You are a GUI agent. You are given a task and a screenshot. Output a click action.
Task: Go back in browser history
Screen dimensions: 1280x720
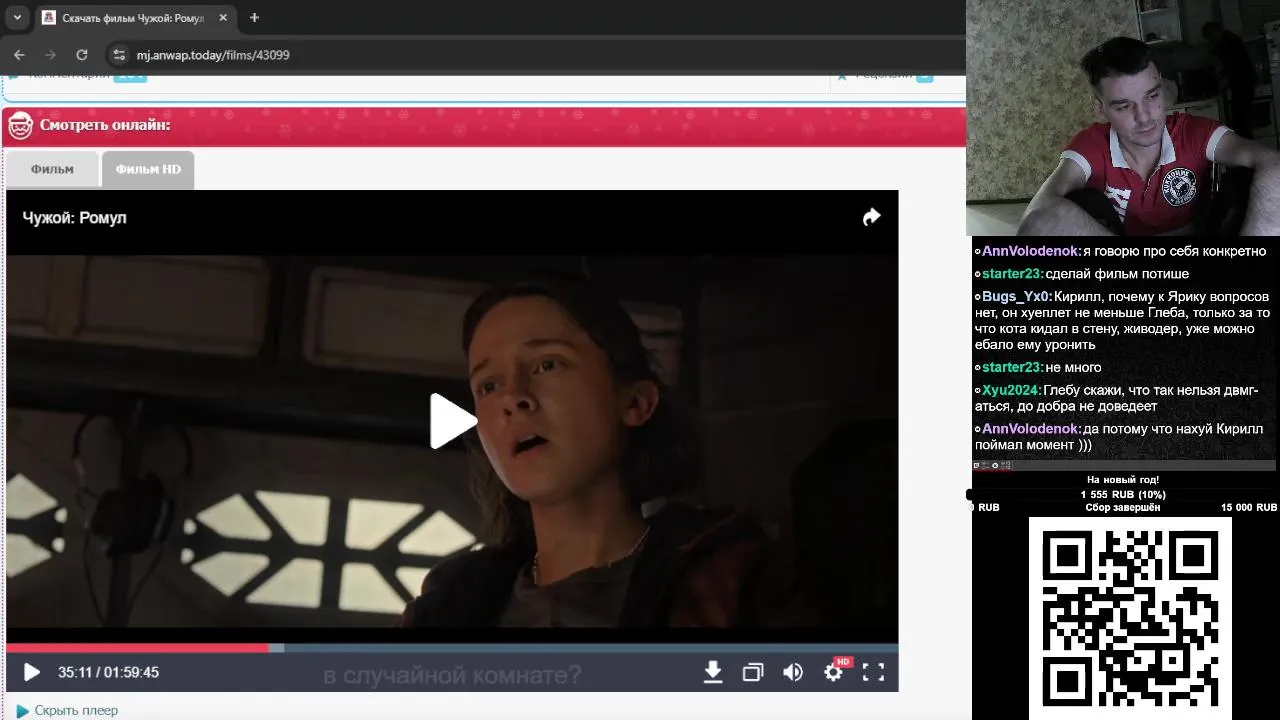pyautogui.click(x=19, y=55)
